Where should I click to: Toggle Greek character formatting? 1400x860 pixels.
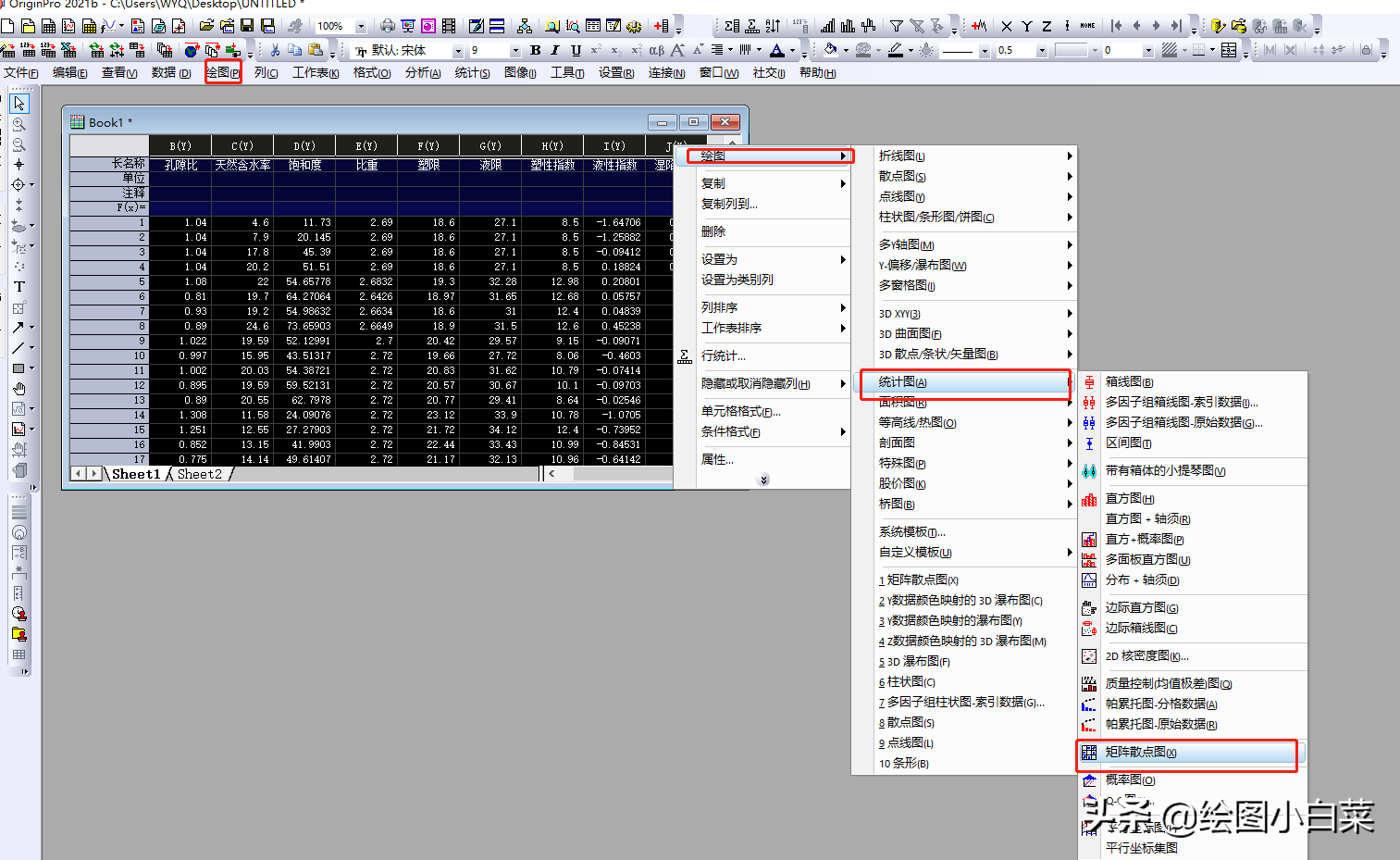click(x=656, y=50)
